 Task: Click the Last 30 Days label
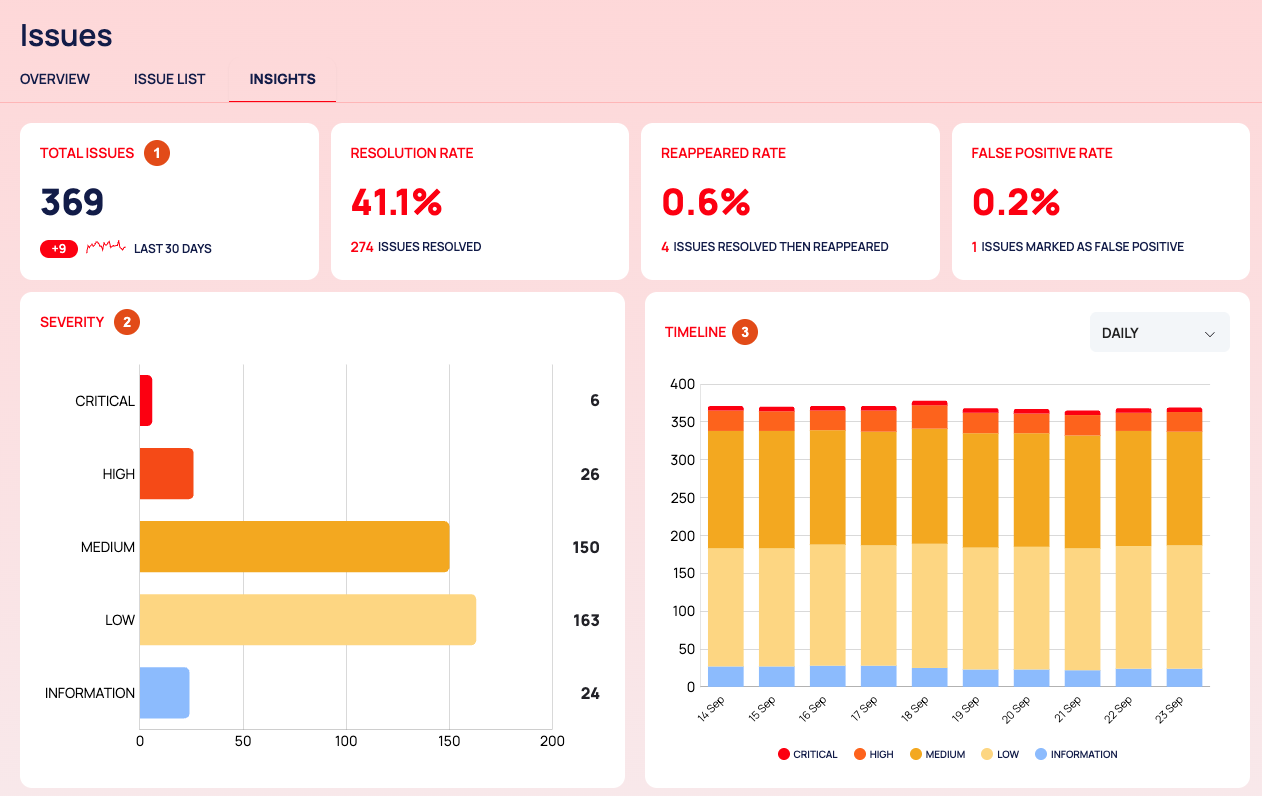tap(173, 249)
